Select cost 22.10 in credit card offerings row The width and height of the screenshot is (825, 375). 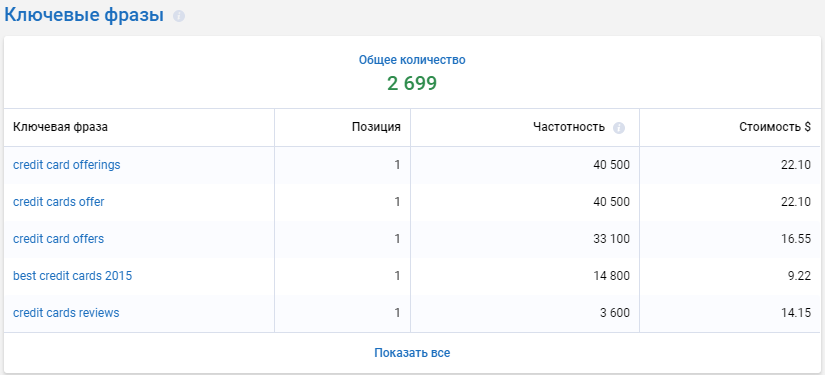(796, 165)
